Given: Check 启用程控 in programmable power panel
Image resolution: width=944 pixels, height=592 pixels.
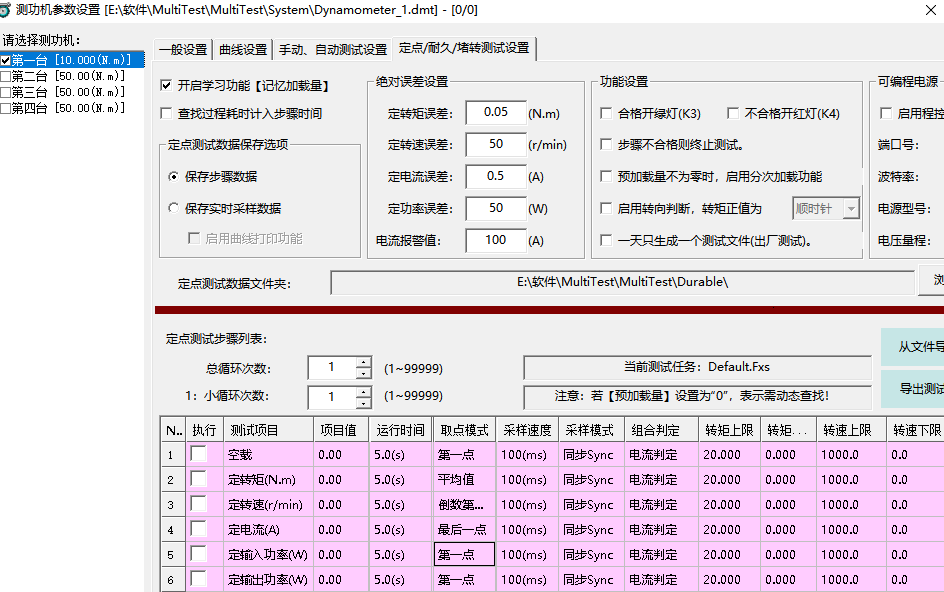Looking at the screenshot, I should (x=887, y=113).
